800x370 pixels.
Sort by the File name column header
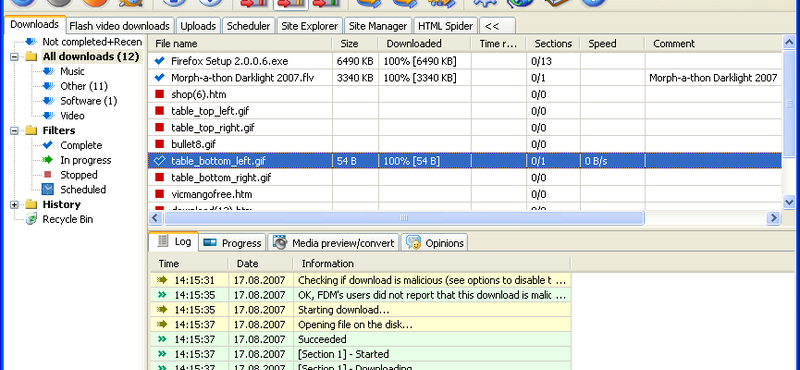[240, 44]
